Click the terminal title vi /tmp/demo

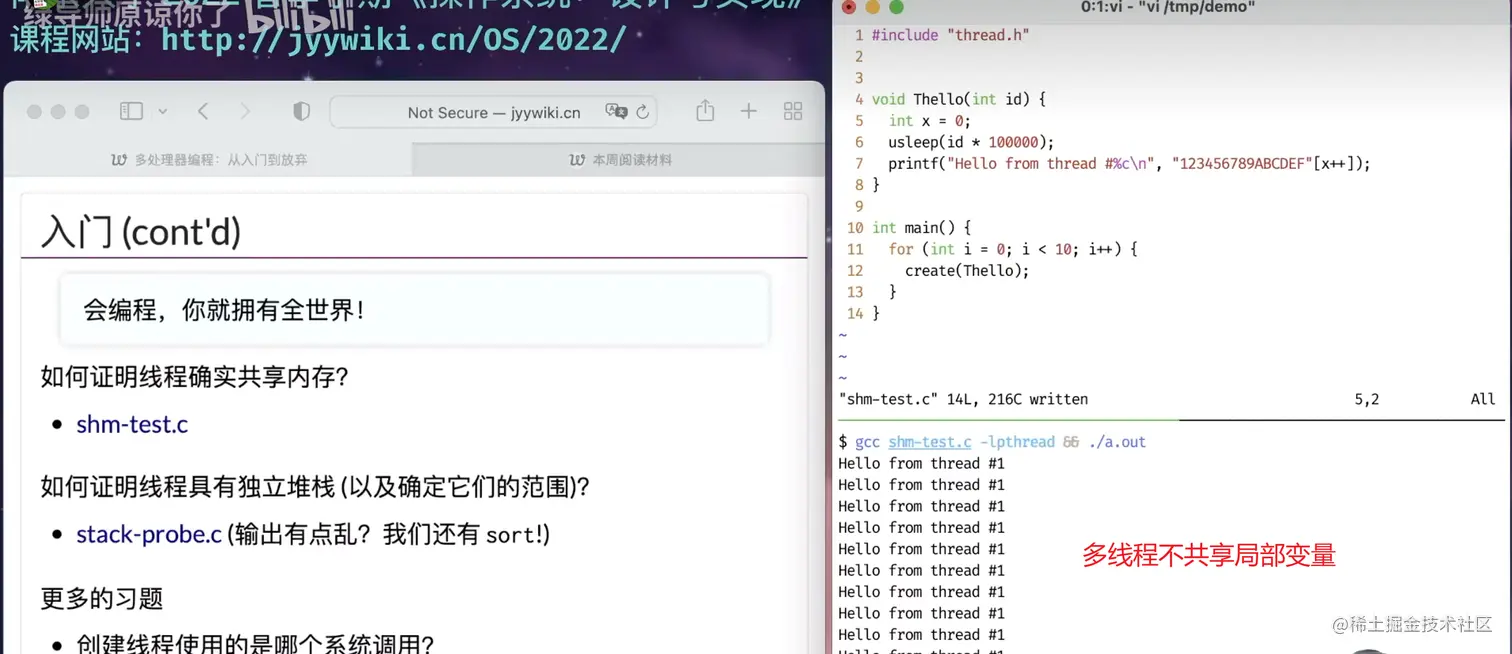coord(1168,8)
